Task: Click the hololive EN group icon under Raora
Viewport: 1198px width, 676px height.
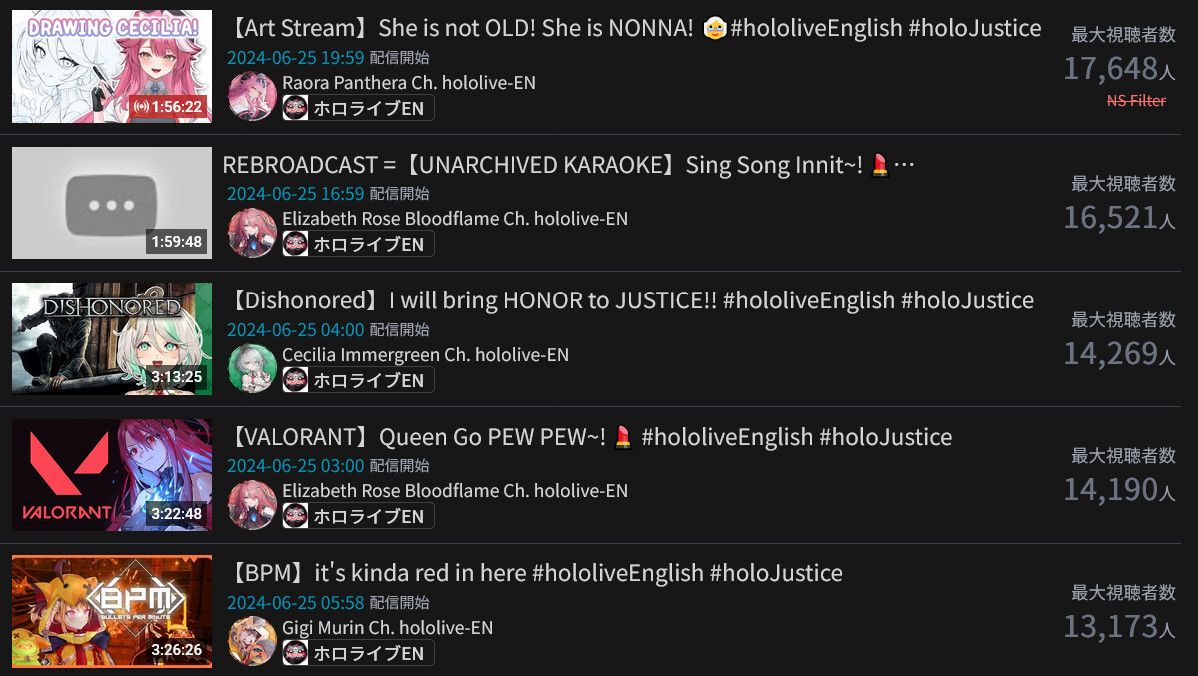Action: 296,108
